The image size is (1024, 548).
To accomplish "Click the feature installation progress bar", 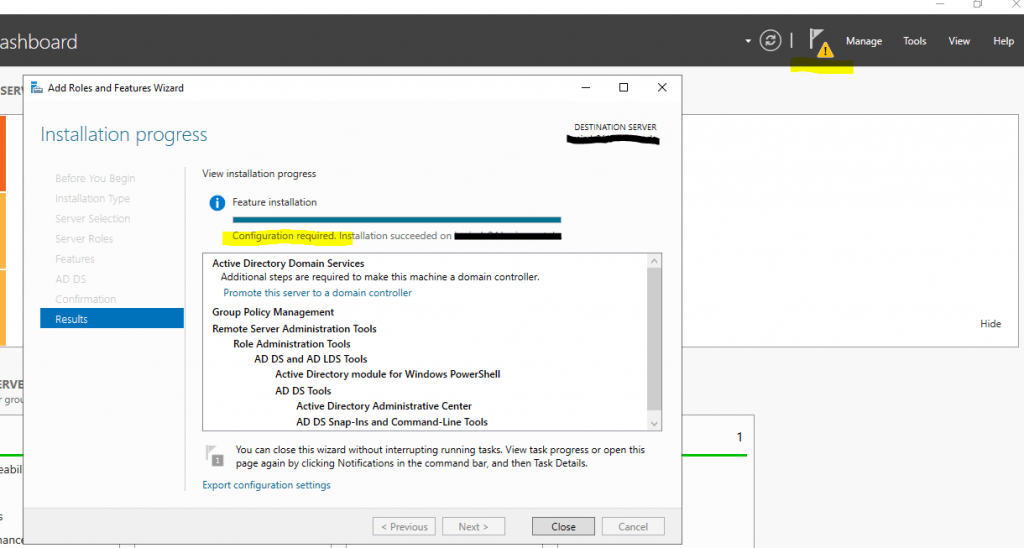I will (396, 219).
